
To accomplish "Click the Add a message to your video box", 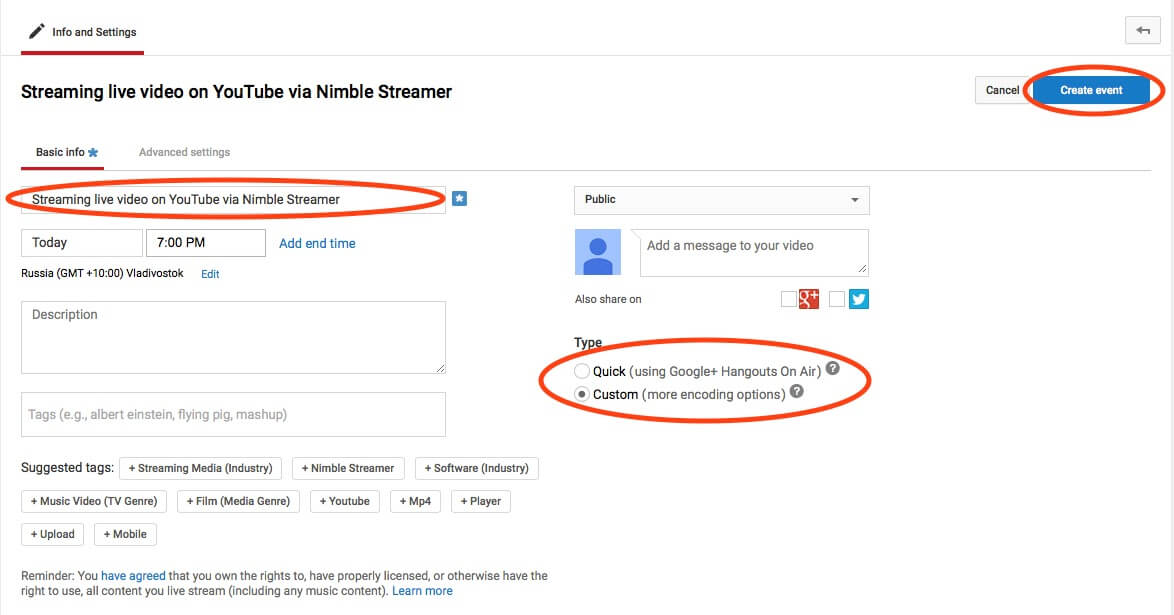I will [x=754, y=253].
